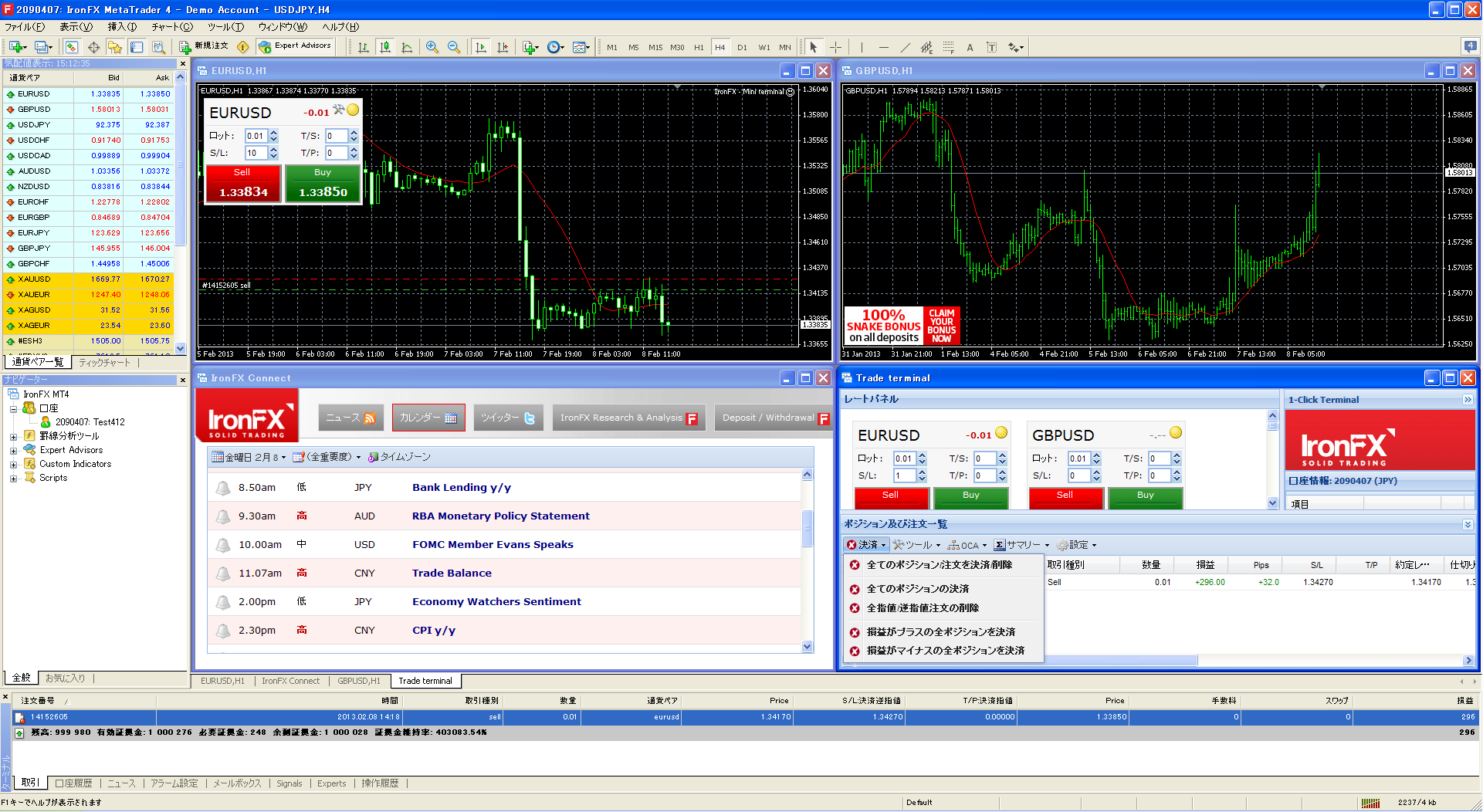Click the green Buy 1.33850 button
1483x812 pixels.
(x=323, y=184)
